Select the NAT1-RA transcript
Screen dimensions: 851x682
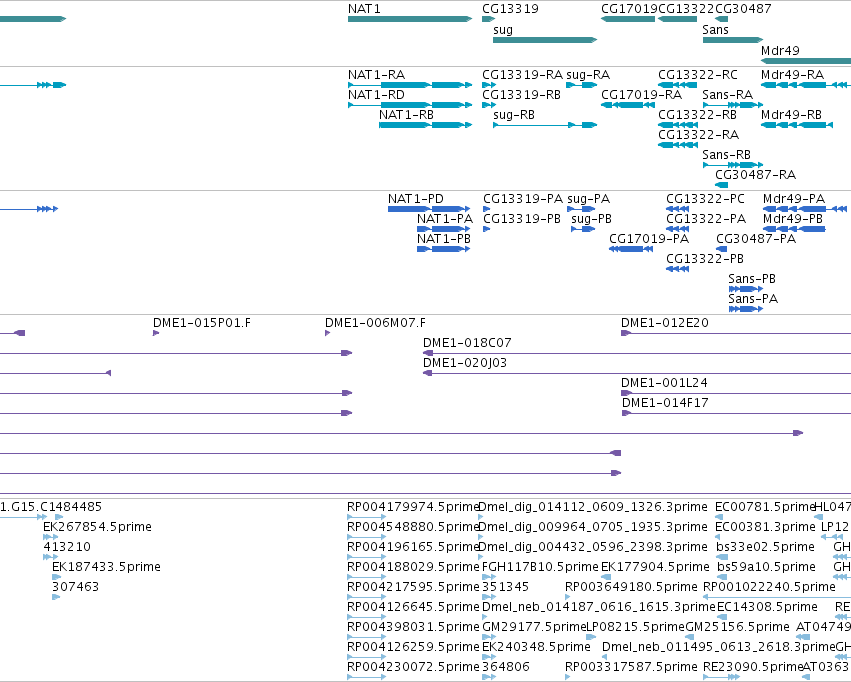(x=410, y=85)
